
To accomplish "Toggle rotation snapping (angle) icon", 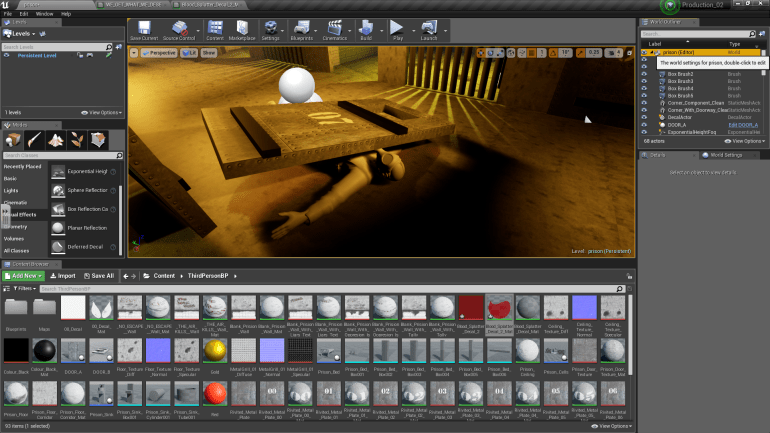I will point(553,53).
